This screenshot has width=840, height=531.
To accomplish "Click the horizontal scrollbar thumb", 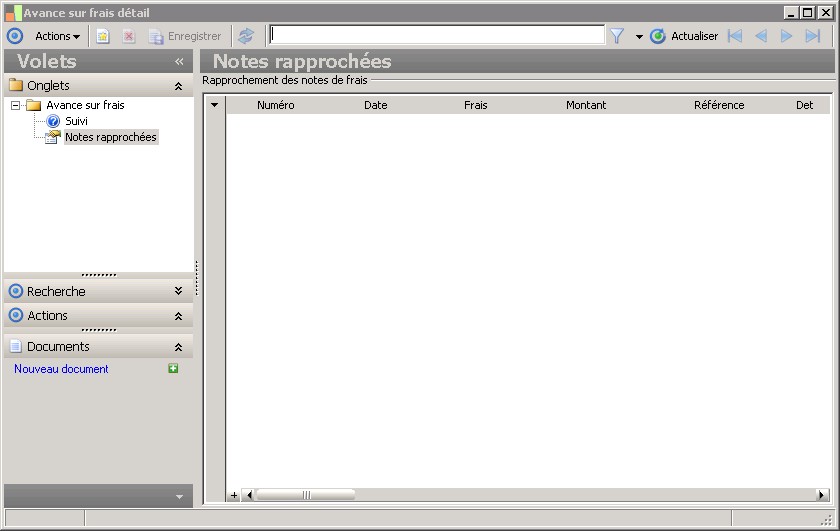I will pyautogui.click(x=306, y=495).
